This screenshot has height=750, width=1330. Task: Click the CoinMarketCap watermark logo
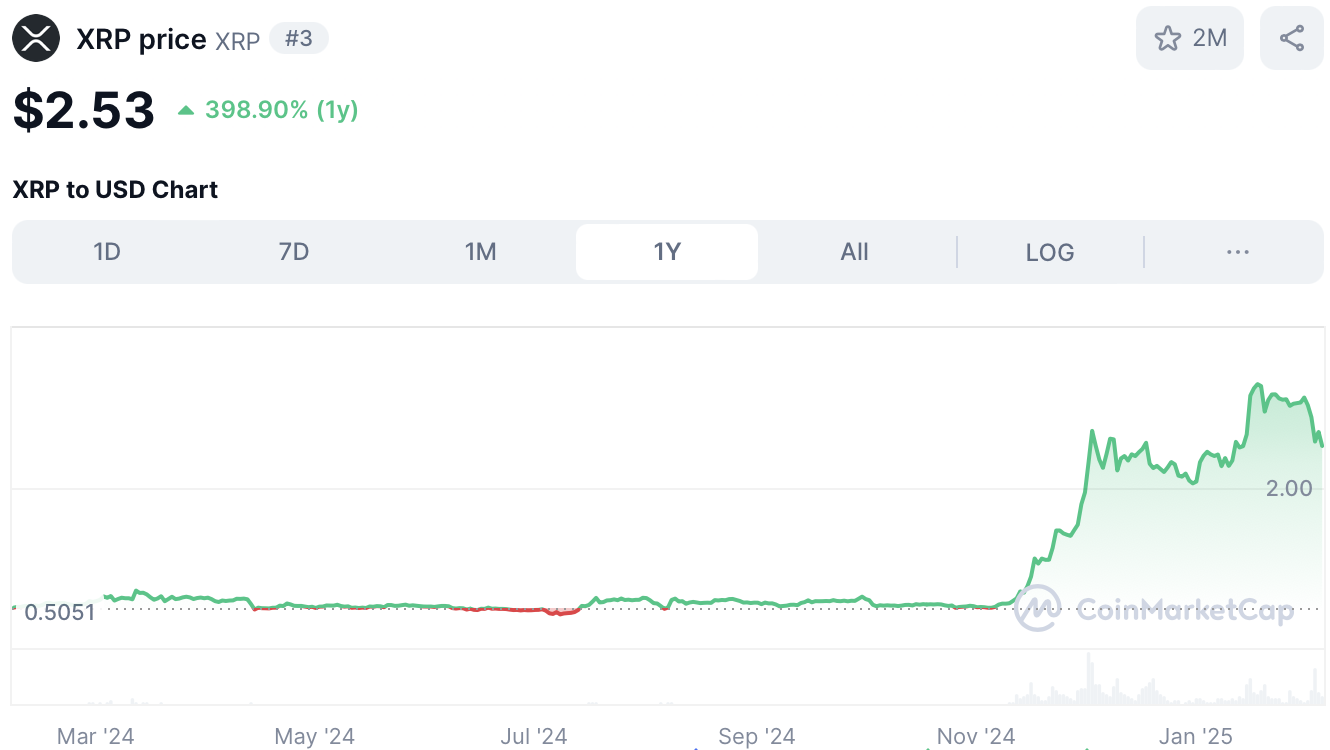pos(1037,608)
